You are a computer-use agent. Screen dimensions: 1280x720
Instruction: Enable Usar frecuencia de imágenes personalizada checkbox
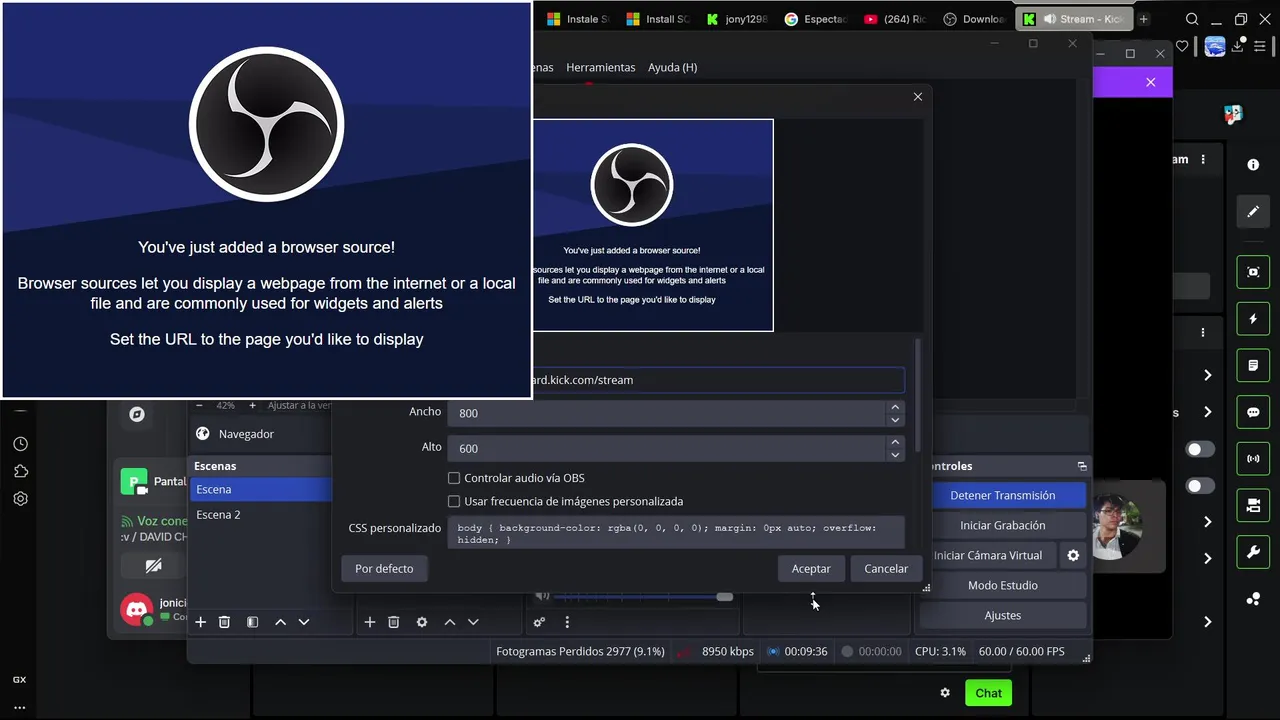point(454,501)
